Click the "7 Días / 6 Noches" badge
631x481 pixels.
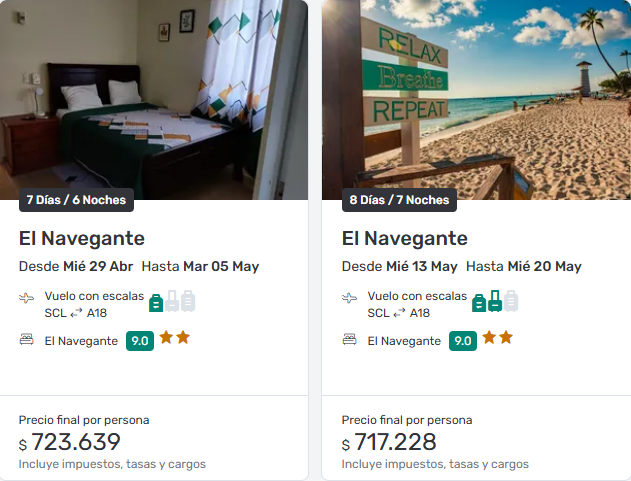click(76, 200)
